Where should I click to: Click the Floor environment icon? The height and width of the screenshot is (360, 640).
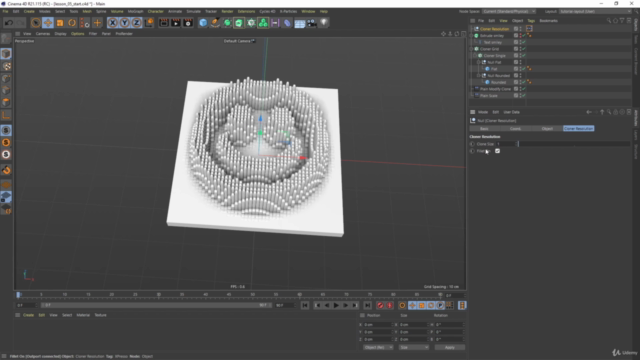300,23
